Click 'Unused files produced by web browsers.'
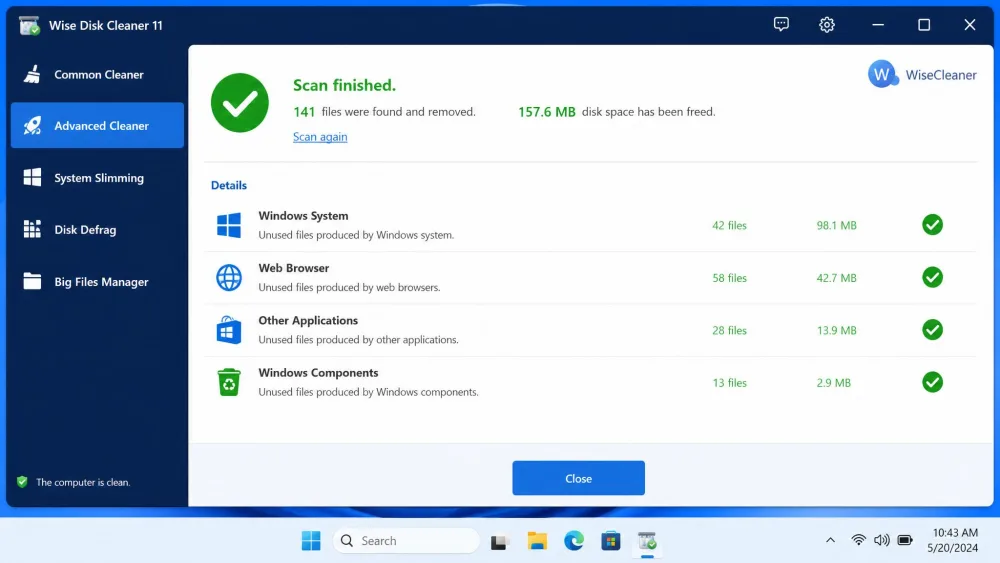 click(x=349, y=287)
